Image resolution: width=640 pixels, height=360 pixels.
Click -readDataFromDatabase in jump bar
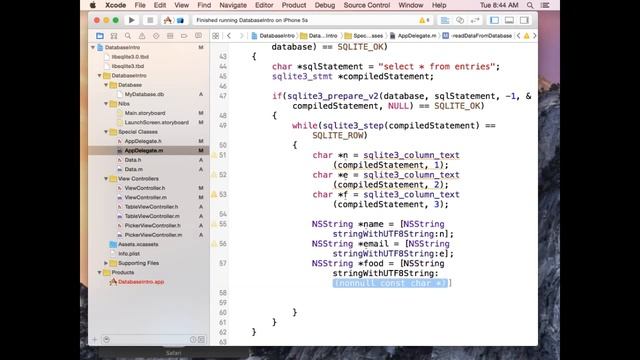tap(477, 36)
